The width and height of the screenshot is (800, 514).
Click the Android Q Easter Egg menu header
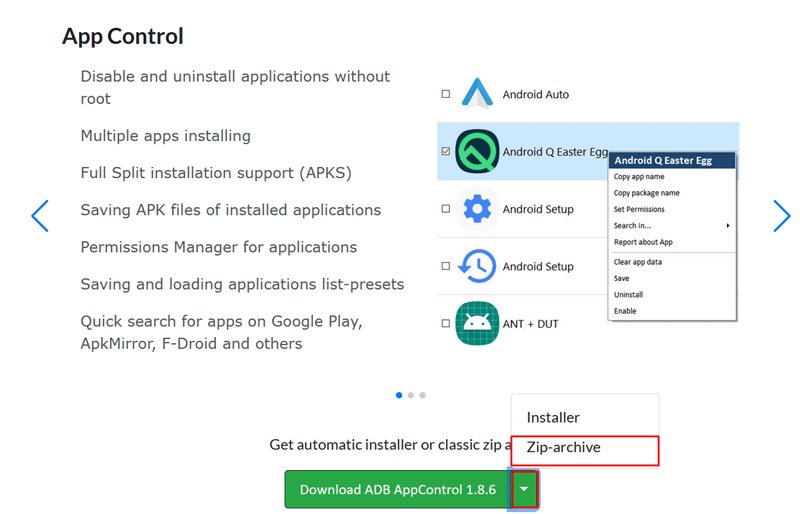672,160
